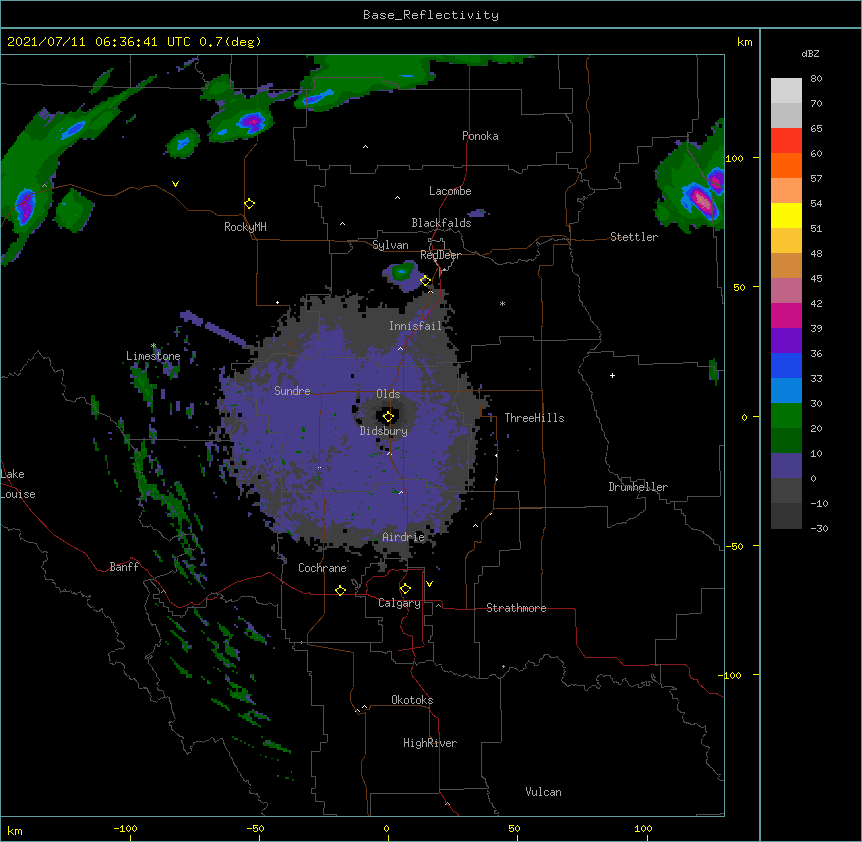Click the 10 dBZ purple legend swatch

click(x=786, y=466)
